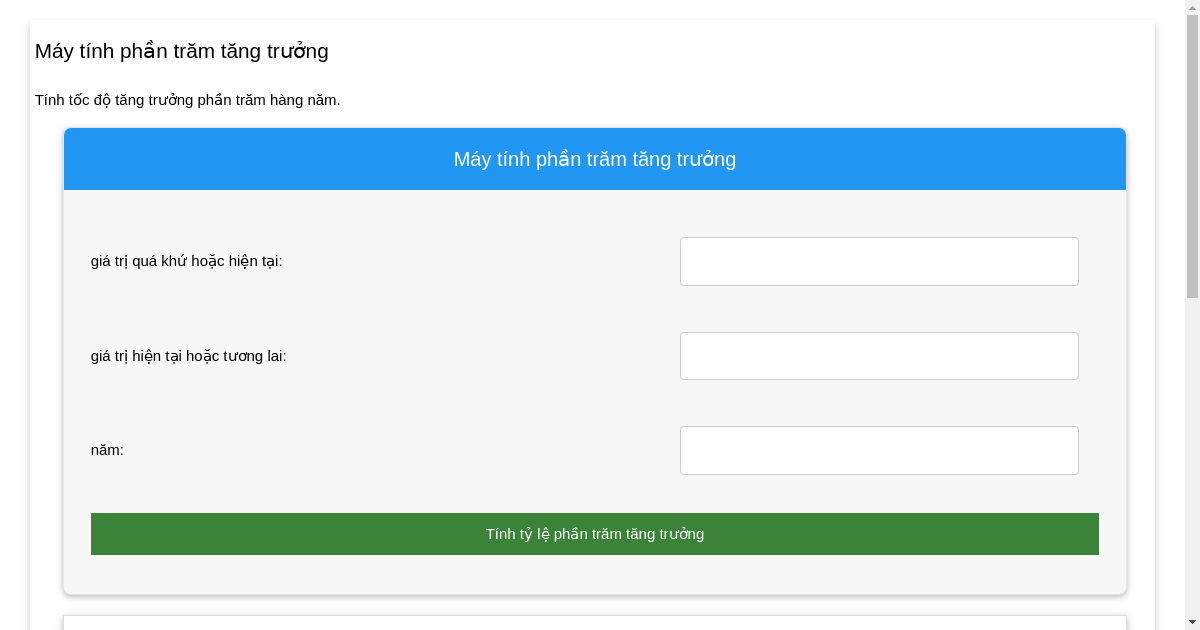Click the scrollbar down arrow
1200x630 pixels.
coord(1192,621)
